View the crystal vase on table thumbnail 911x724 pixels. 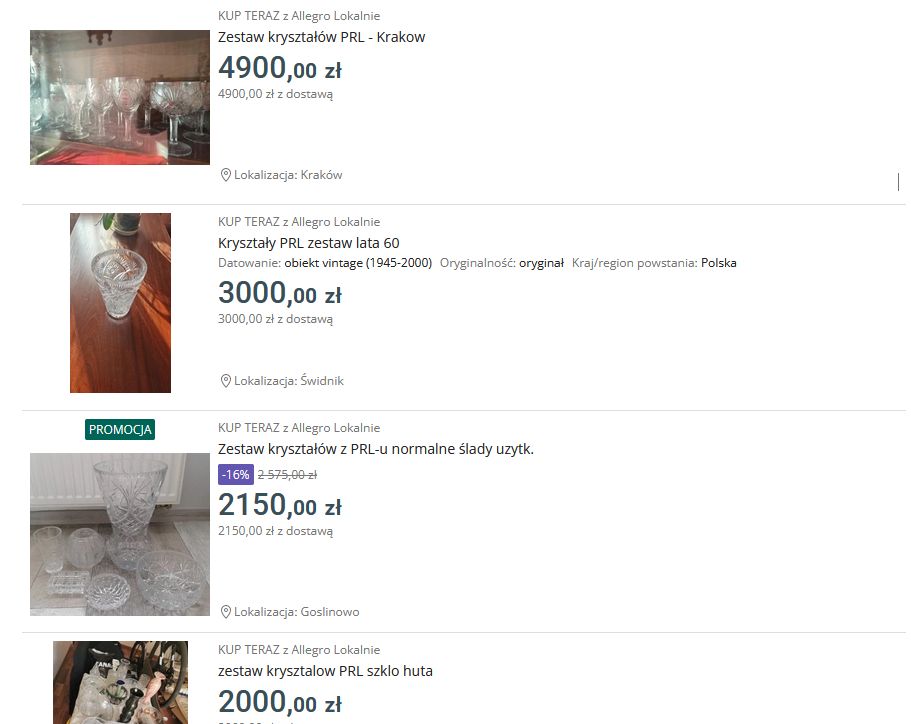tap(120, 303)
